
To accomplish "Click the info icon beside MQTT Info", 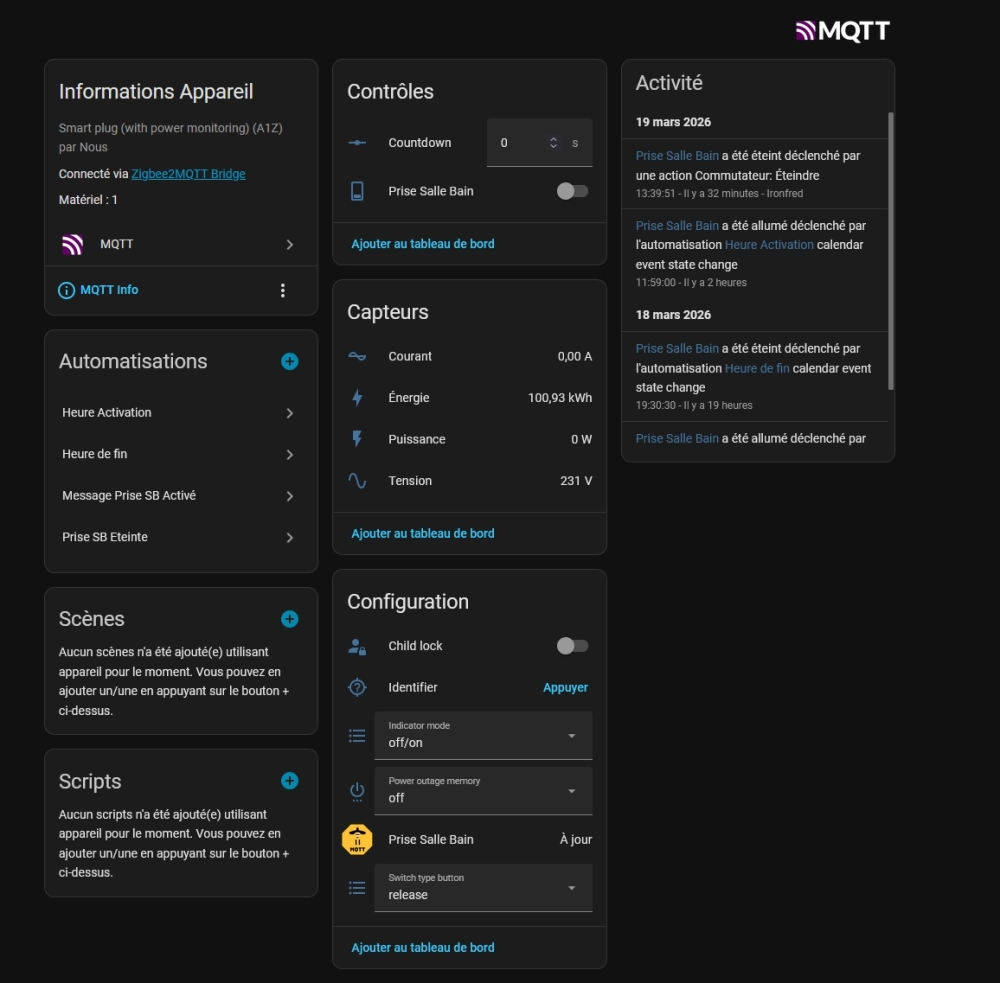I will point(66,290).
